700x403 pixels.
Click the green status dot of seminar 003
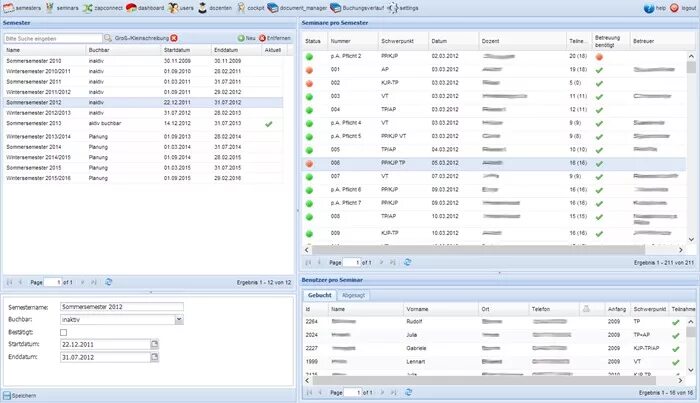tap(309, 97)
